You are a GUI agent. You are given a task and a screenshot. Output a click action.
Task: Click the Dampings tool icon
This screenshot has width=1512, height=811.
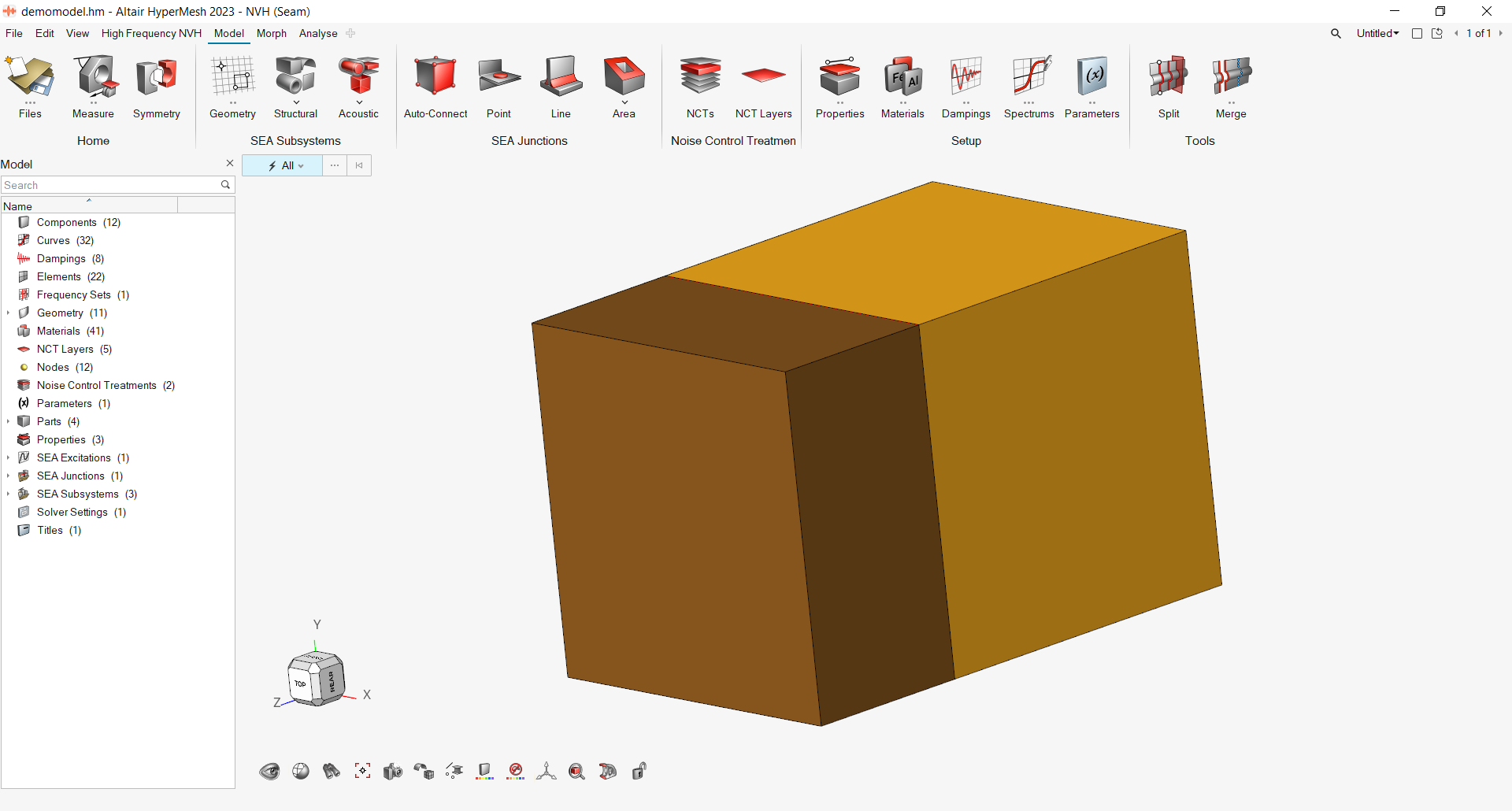pos(965,77)
